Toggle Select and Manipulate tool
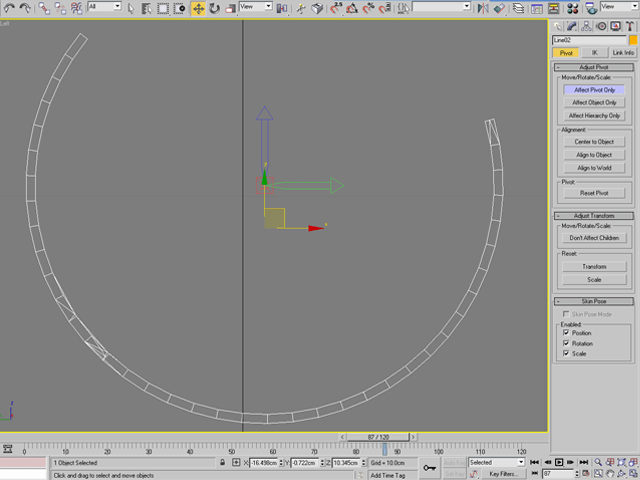640x480 pixels. point(301,8)
